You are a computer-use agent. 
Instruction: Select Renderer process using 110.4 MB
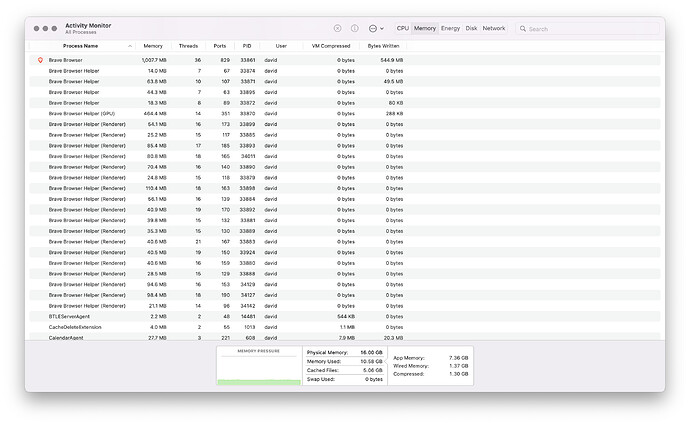tap(345, 188)
